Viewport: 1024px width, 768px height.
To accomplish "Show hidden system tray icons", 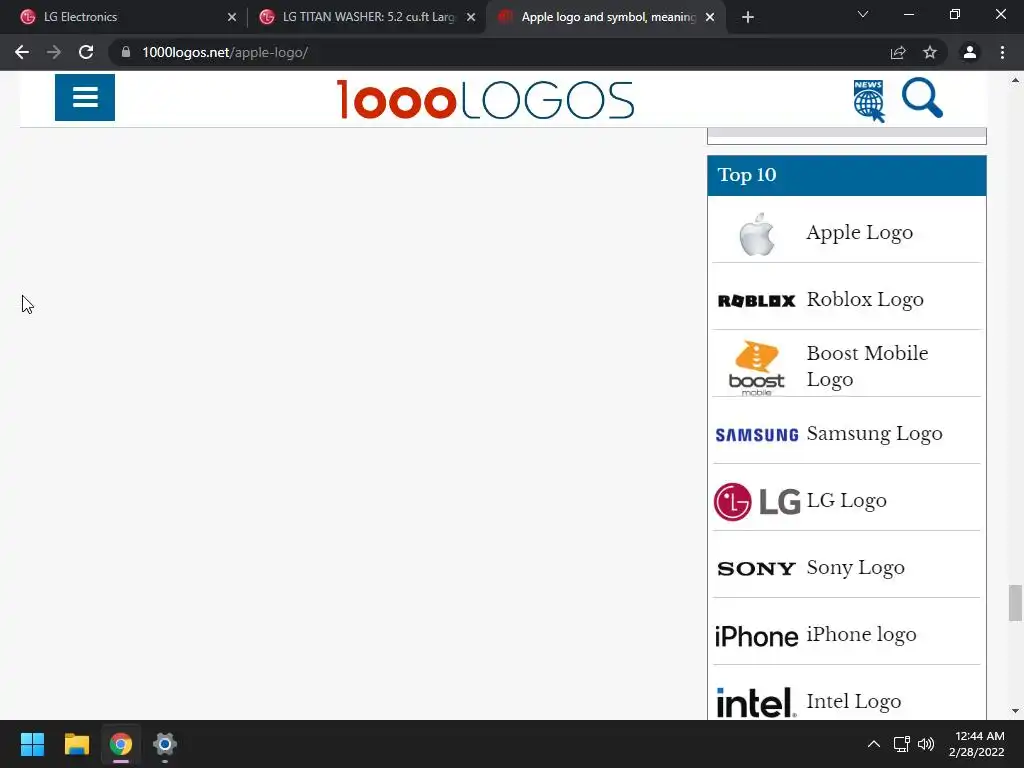I will 874,744.
